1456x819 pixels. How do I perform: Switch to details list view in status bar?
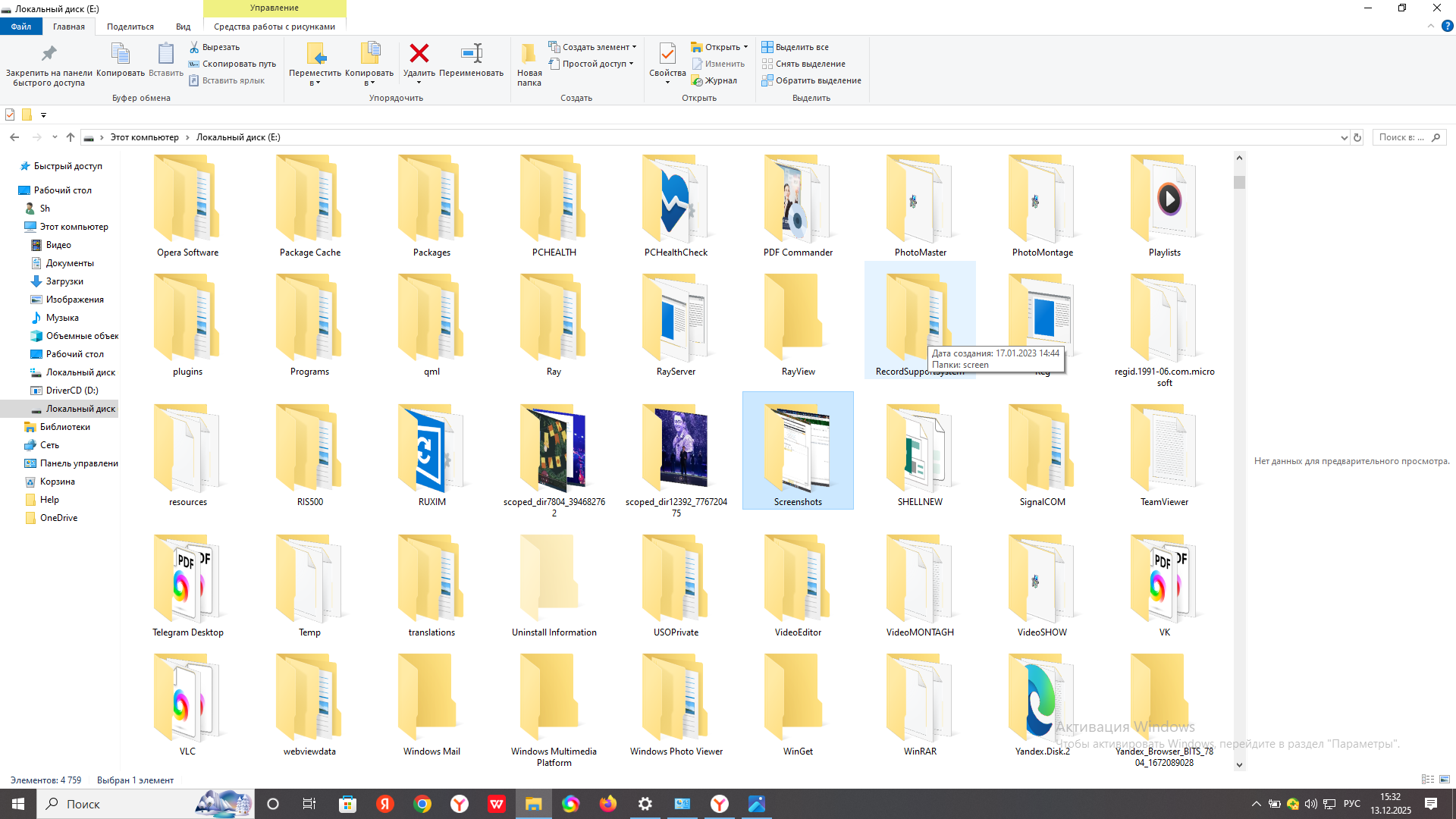coord(1427,780)
